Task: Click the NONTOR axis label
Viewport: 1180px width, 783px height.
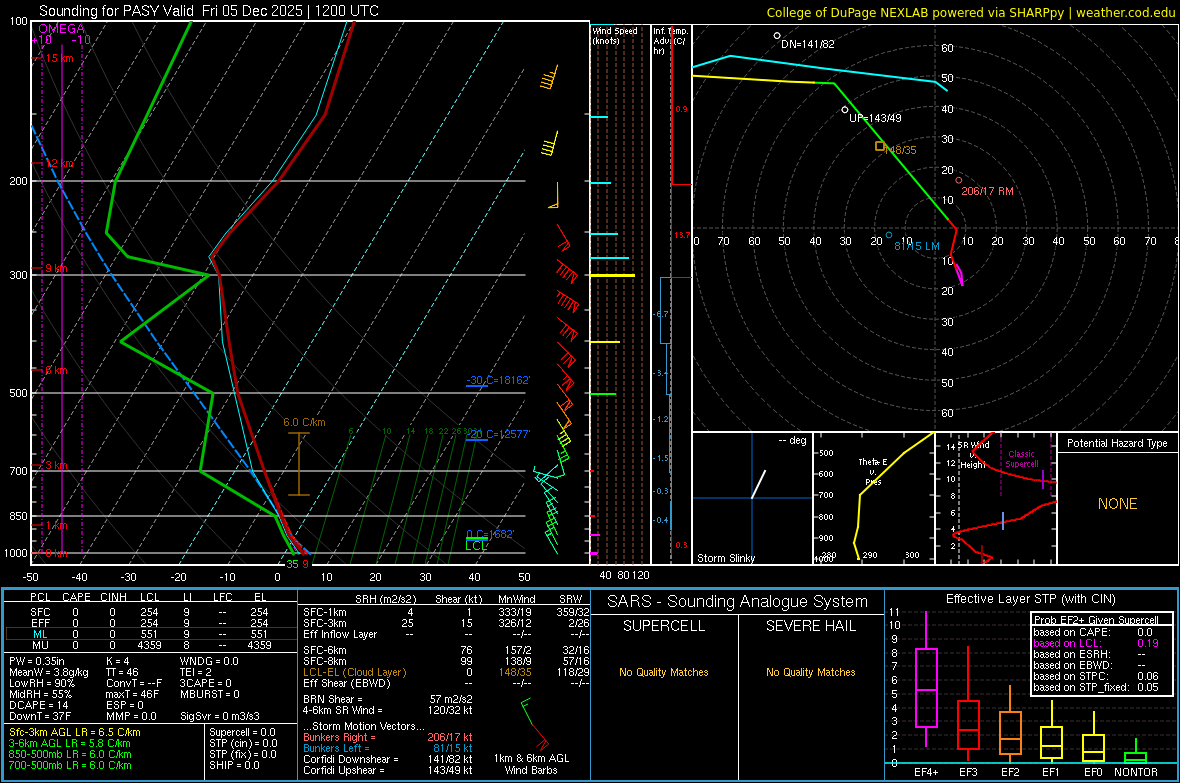Action: click(1136, 772)
